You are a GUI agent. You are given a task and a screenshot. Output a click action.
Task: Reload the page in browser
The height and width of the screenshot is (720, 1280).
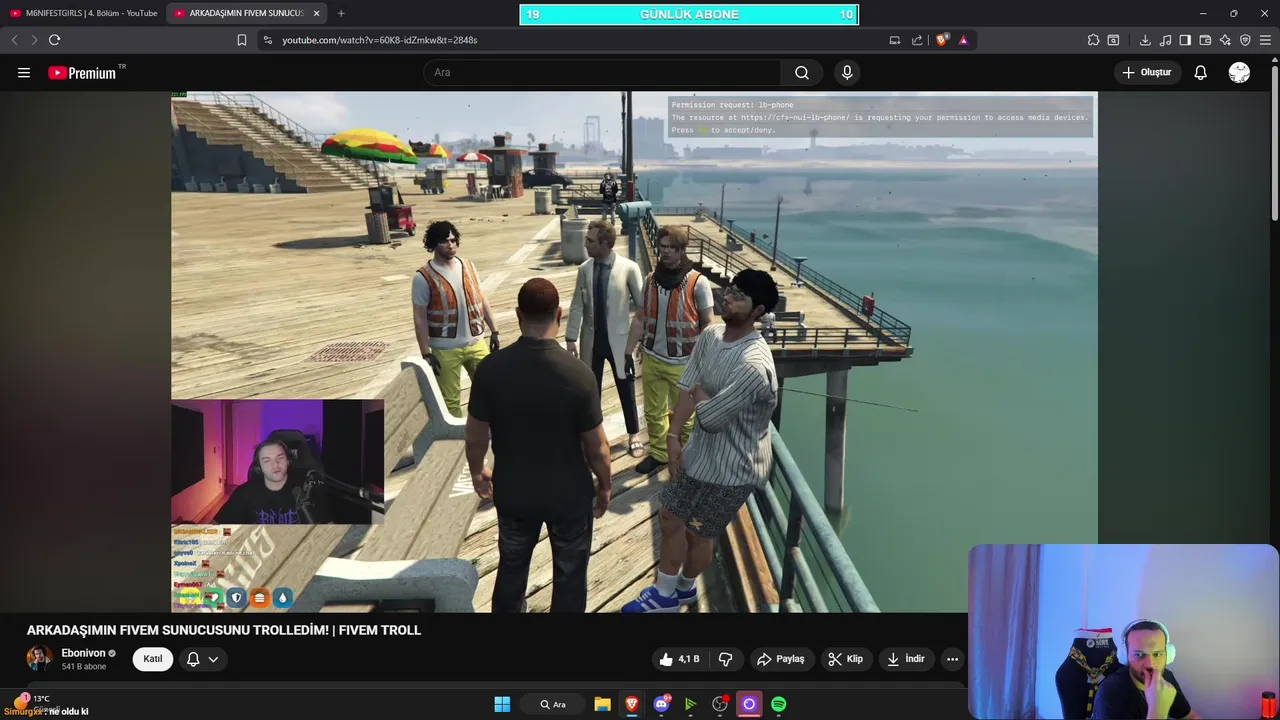coord(54,40)
